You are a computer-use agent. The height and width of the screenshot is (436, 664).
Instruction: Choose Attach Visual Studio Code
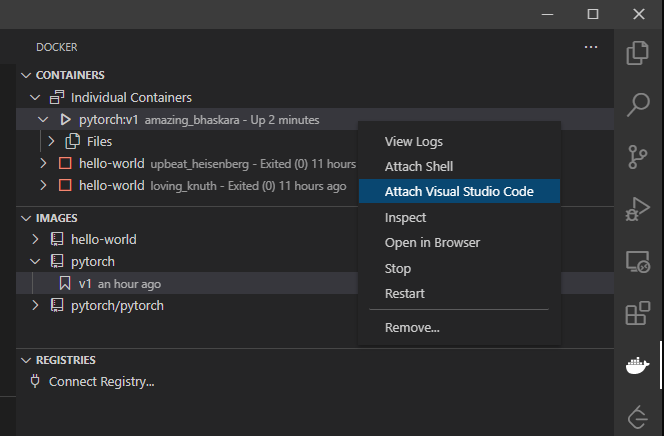[x=459, y=192]
